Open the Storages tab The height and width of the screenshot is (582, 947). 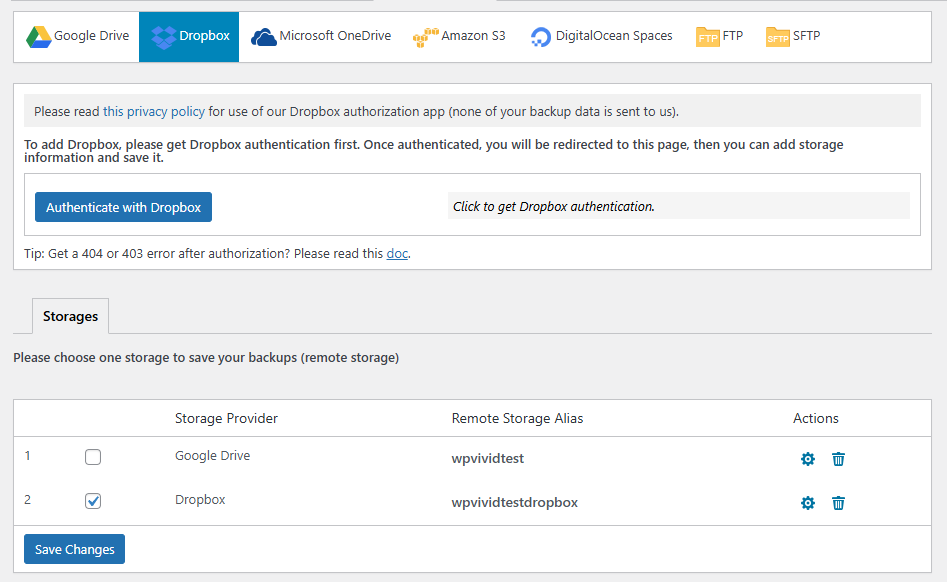pos(69,315)
